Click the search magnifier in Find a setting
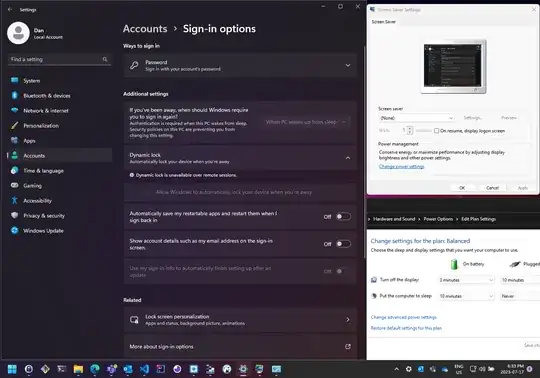The height and width of the screenshot is (378, 540). point(105,59)
